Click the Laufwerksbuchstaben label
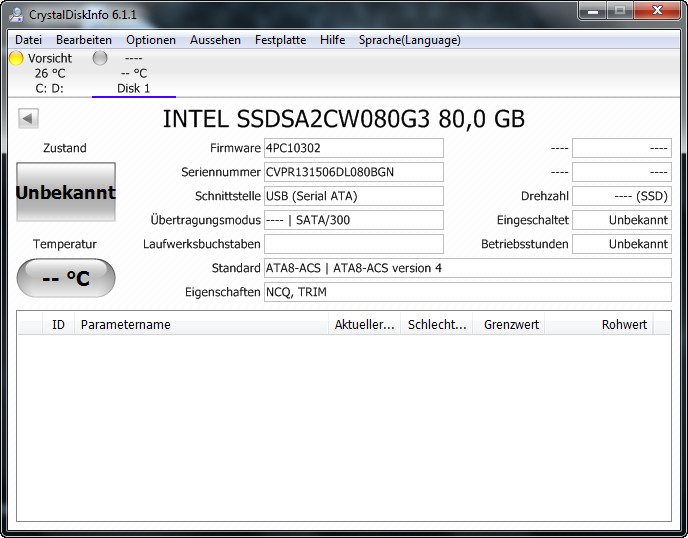 click(201, 244)
